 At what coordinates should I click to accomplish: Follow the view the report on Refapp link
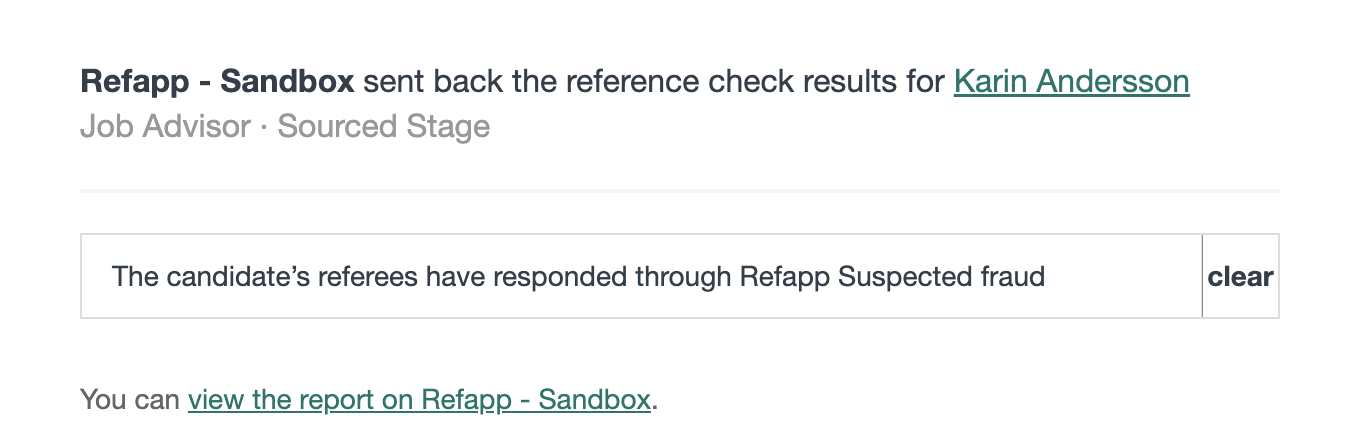point(420,400)
